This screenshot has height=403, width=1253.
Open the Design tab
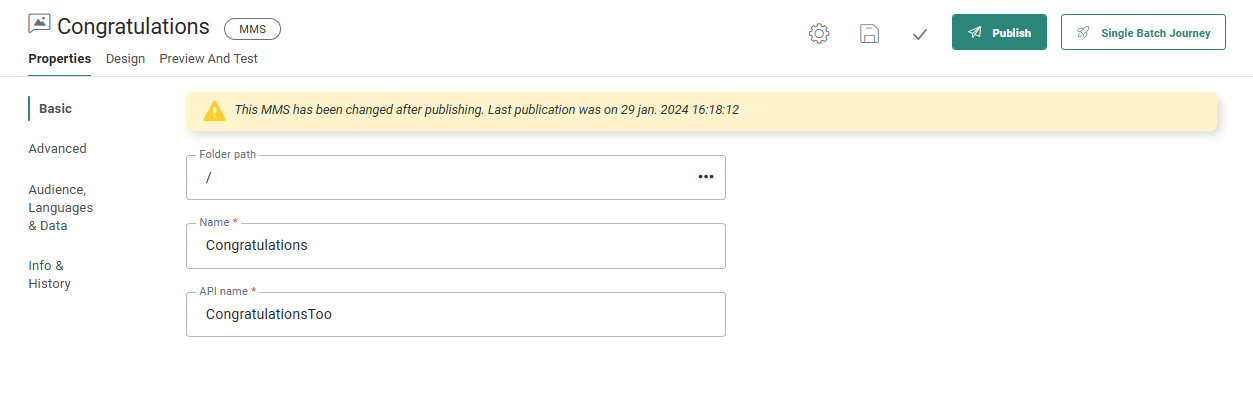pyautogui.click(x=125, y=59)
